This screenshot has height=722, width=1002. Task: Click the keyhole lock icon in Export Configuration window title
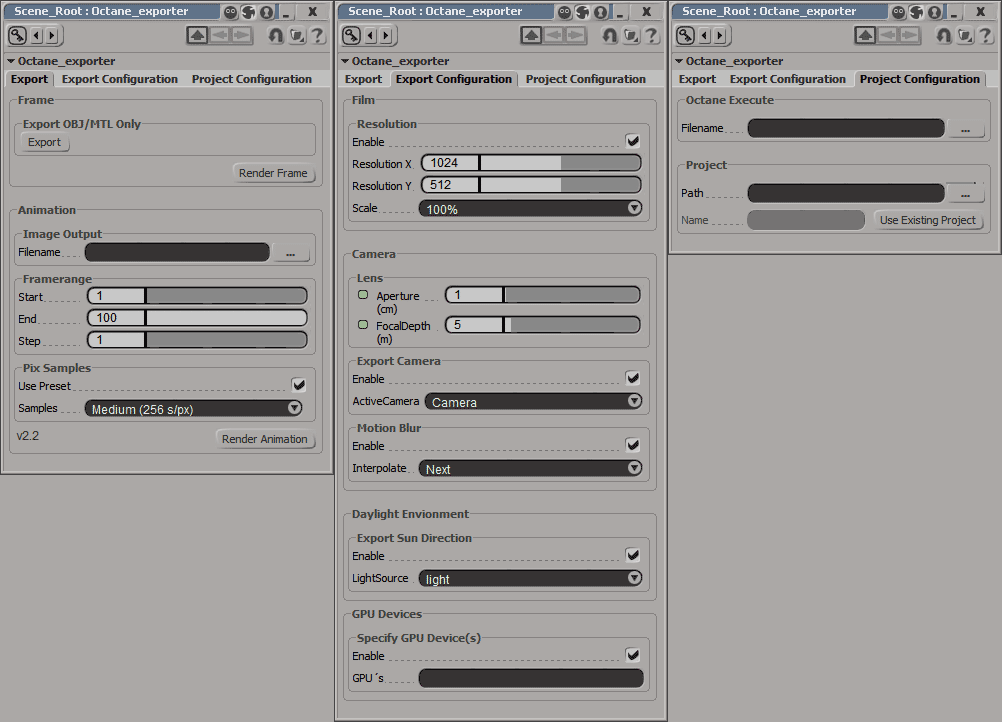[601, 12]
